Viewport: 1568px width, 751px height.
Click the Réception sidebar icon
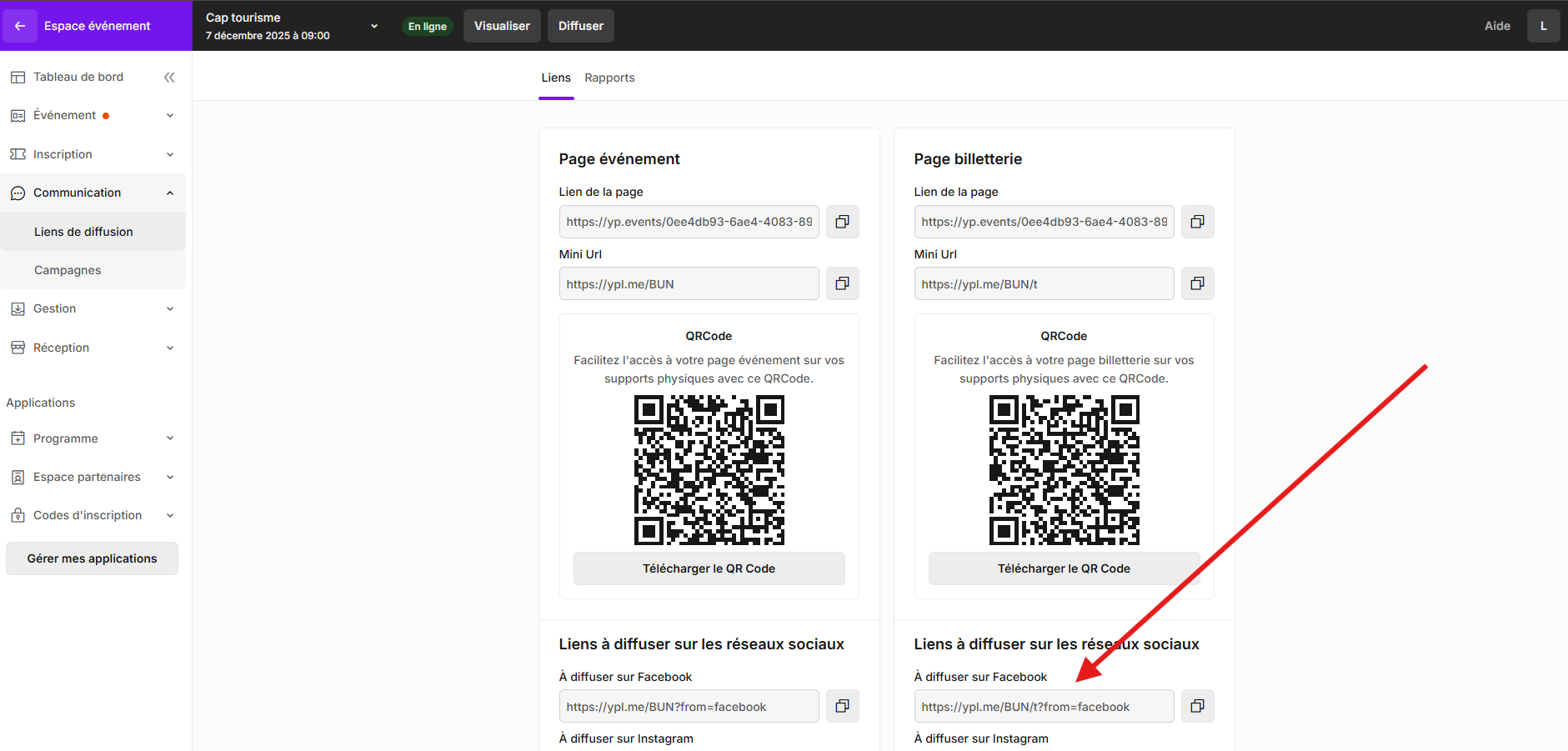(x=18, y=348)
